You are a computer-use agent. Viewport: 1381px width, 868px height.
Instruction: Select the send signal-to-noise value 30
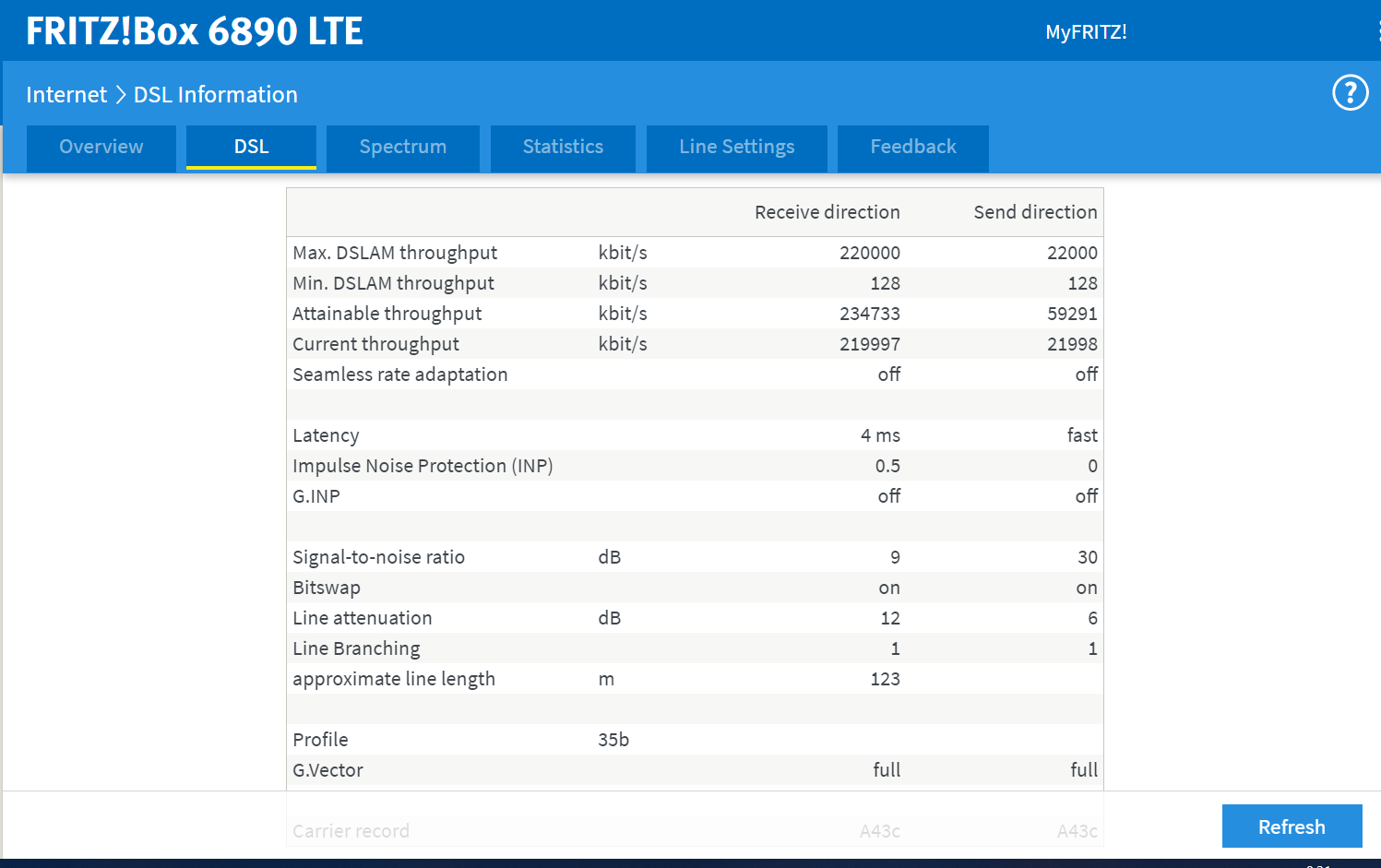(1088, 557)
